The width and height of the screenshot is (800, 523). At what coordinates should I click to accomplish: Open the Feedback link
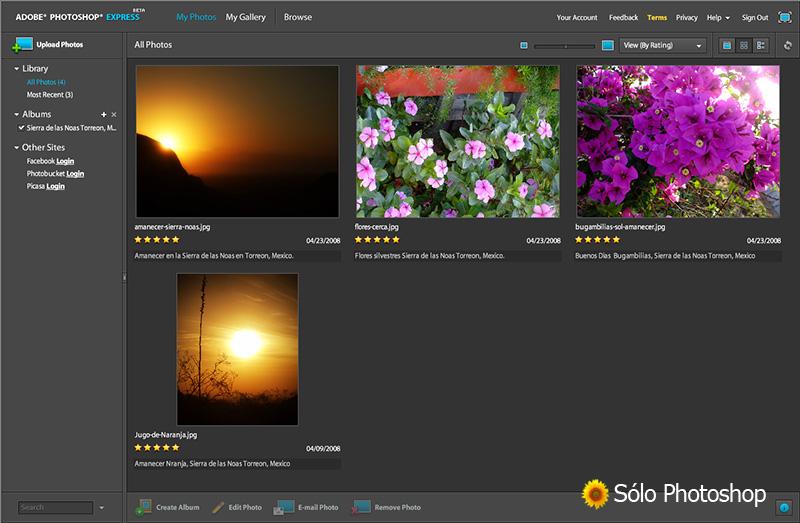(623, 17)
